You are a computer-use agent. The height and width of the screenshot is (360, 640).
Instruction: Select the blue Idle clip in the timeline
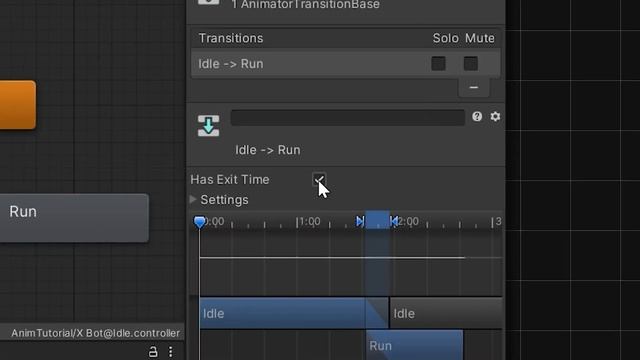click(x=294, y=313)
